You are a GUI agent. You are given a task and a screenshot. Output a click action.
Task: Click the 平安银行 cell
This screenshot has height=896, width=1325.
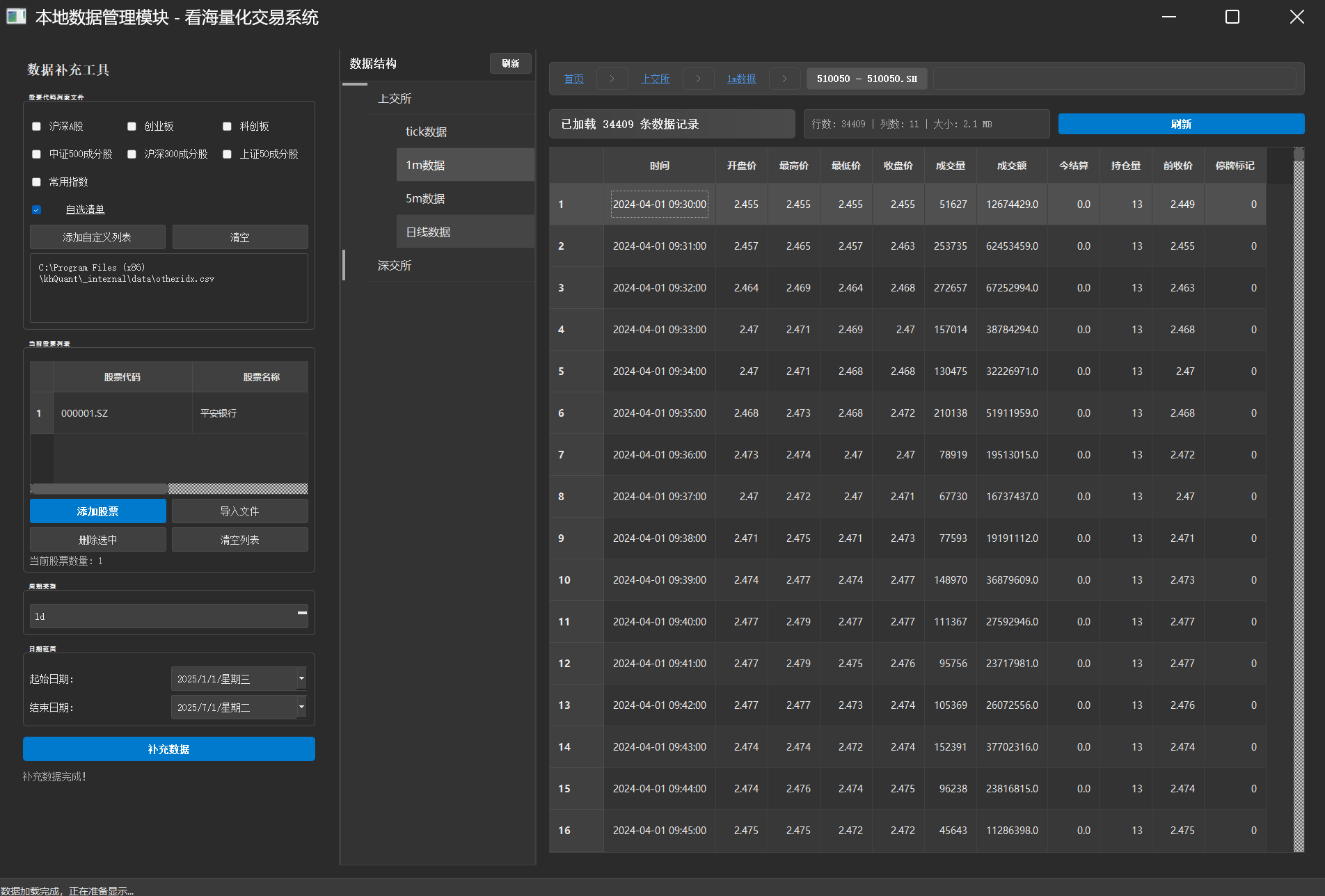tap(250, 413)
